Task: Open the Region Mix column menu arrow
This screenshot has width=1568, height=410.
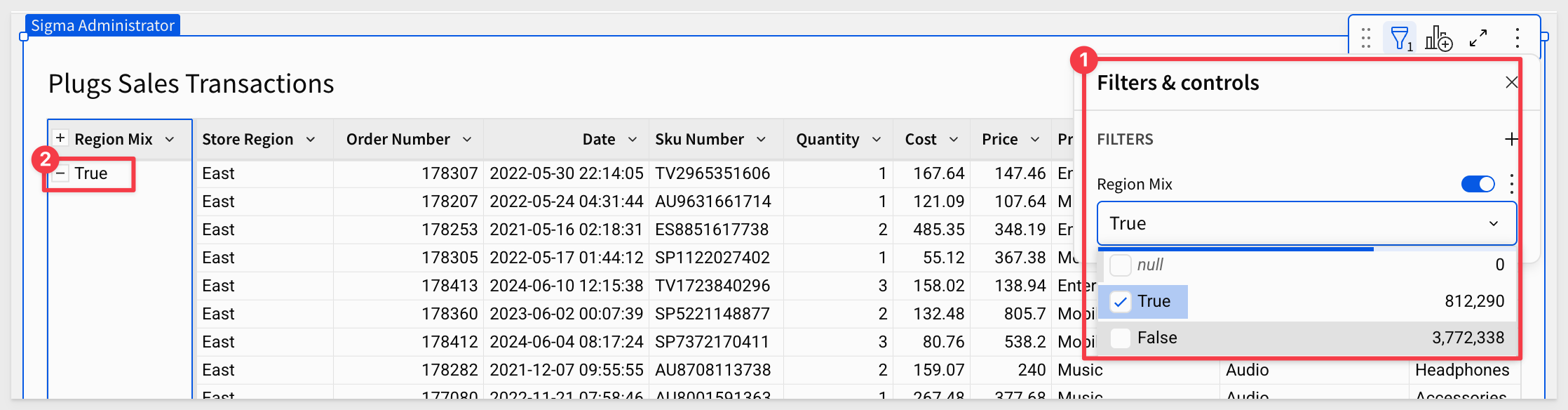Action: pos(170,139)
